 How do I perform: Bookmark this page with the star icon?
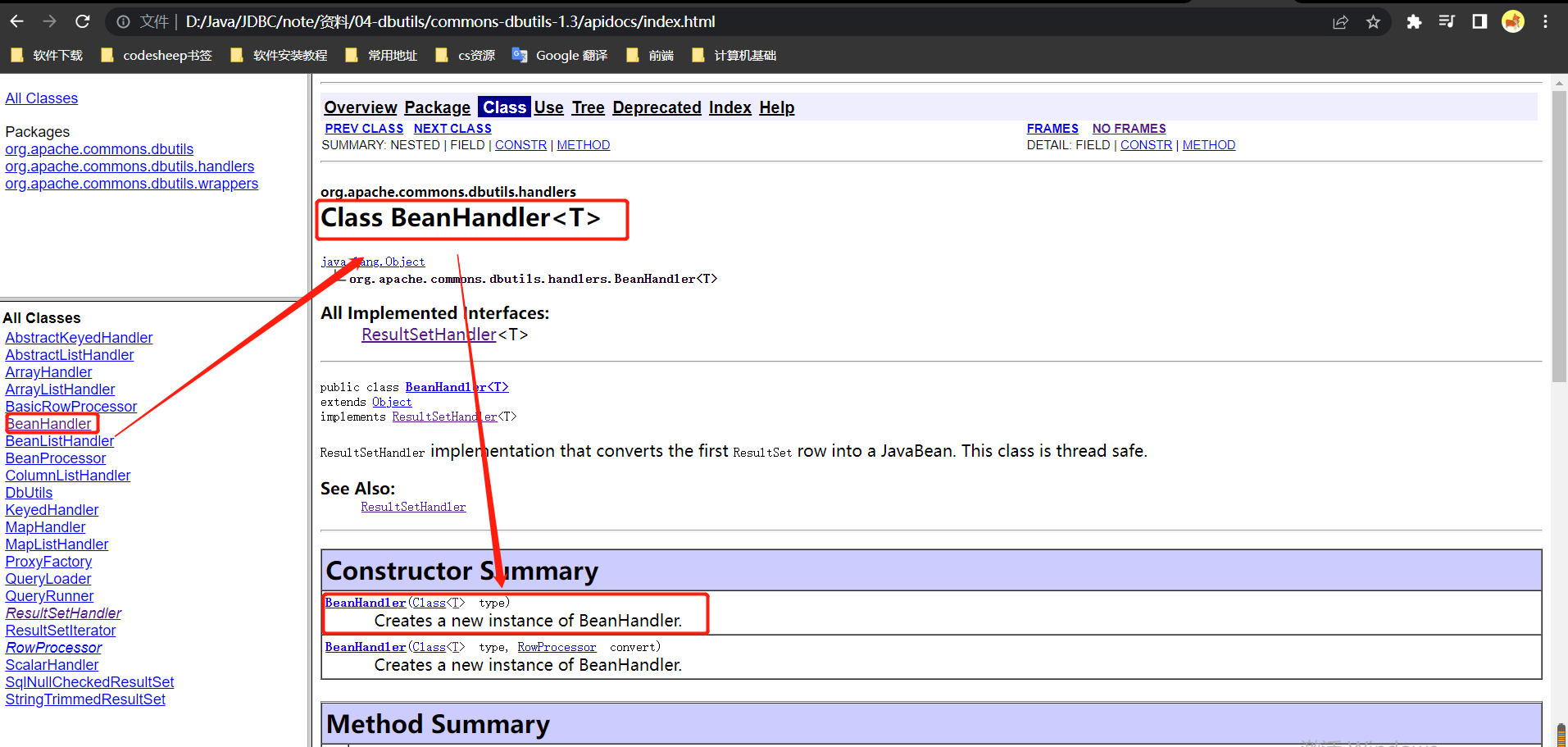(x=1374, y=22)
